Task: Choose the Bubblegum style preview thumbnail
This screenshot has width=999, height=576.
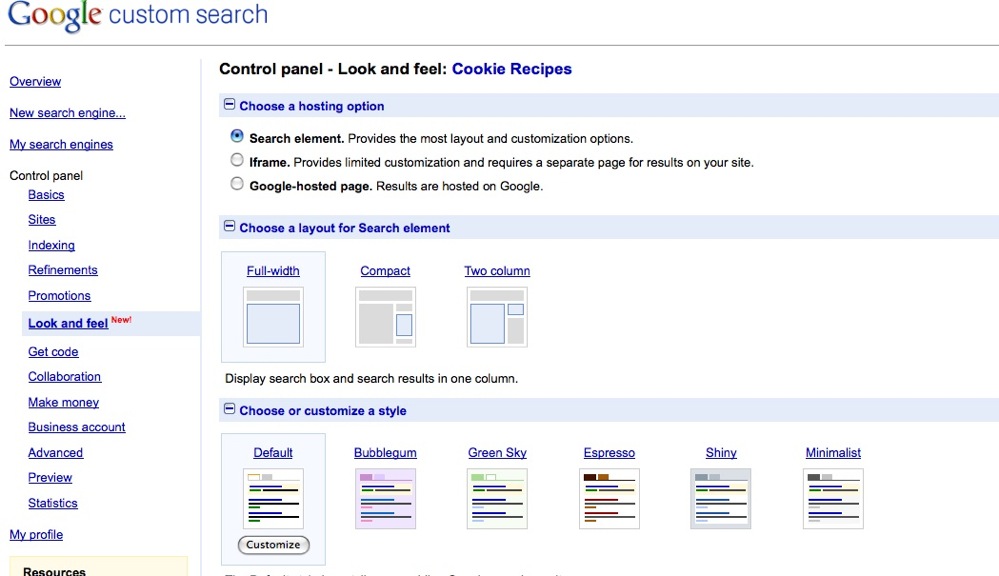Action: pos(385,498)
